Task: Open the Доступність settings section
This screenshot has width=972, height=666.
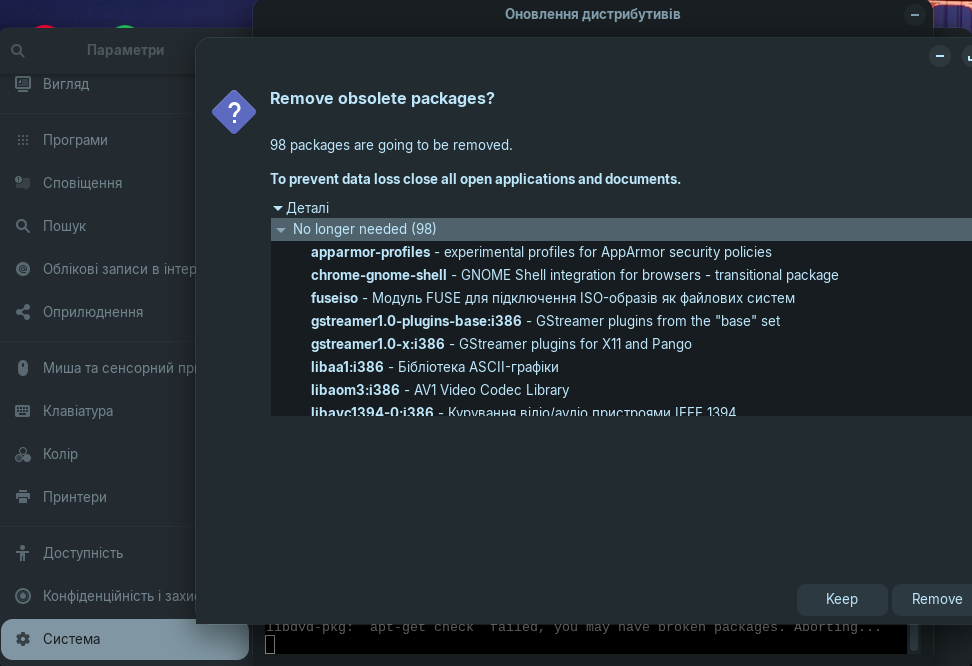Action: [x=83, y=553]
